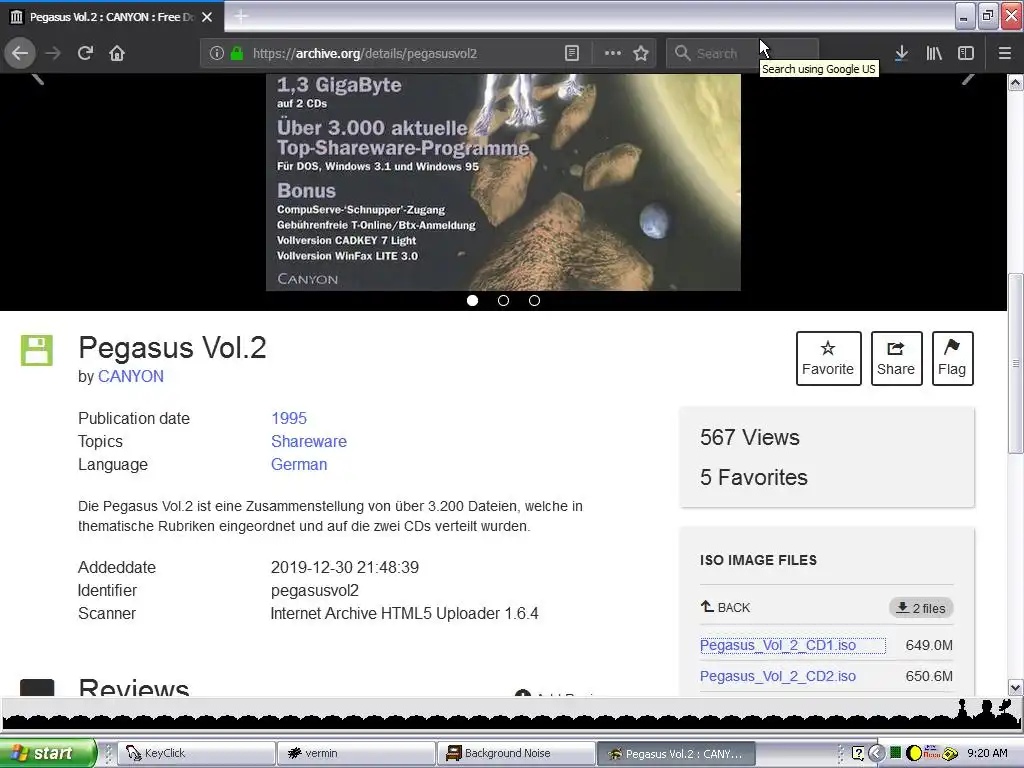Download all with the 2 files button

[921, 608]
